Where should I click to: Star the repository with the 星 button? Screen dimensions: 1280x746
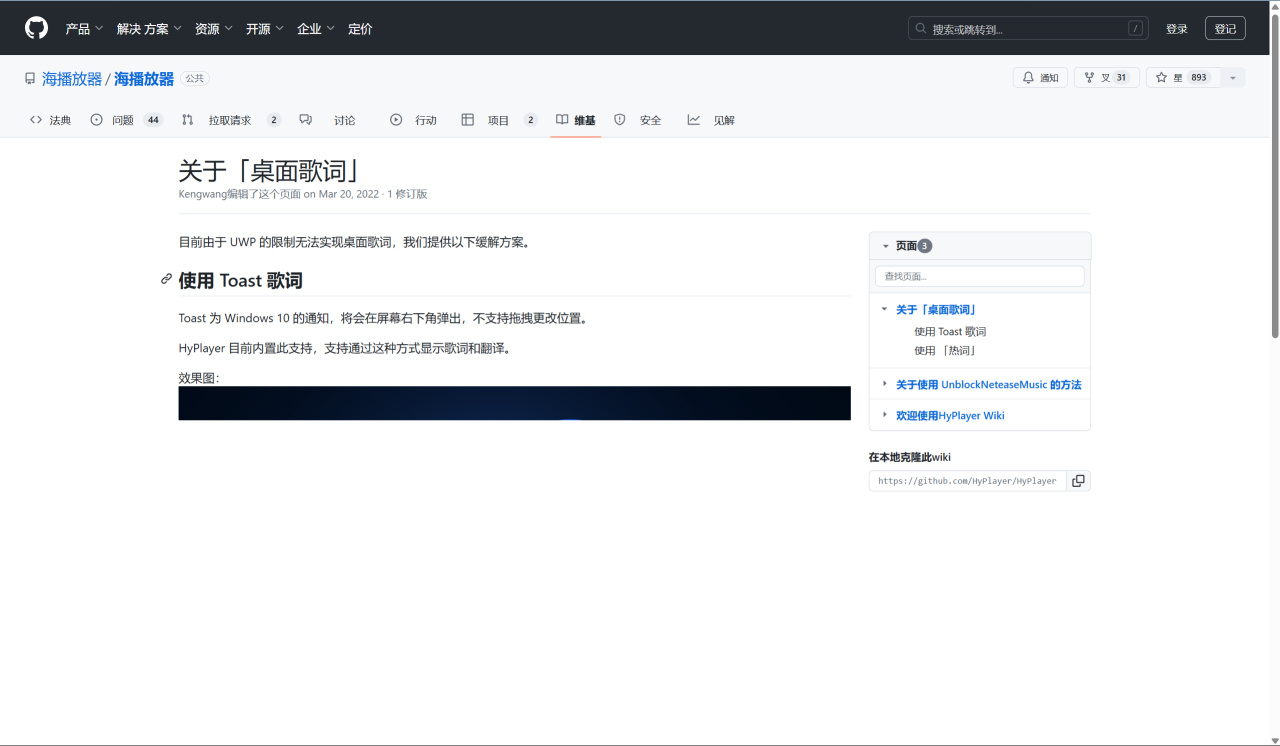pyautogui.click(x=1183, y=78)
